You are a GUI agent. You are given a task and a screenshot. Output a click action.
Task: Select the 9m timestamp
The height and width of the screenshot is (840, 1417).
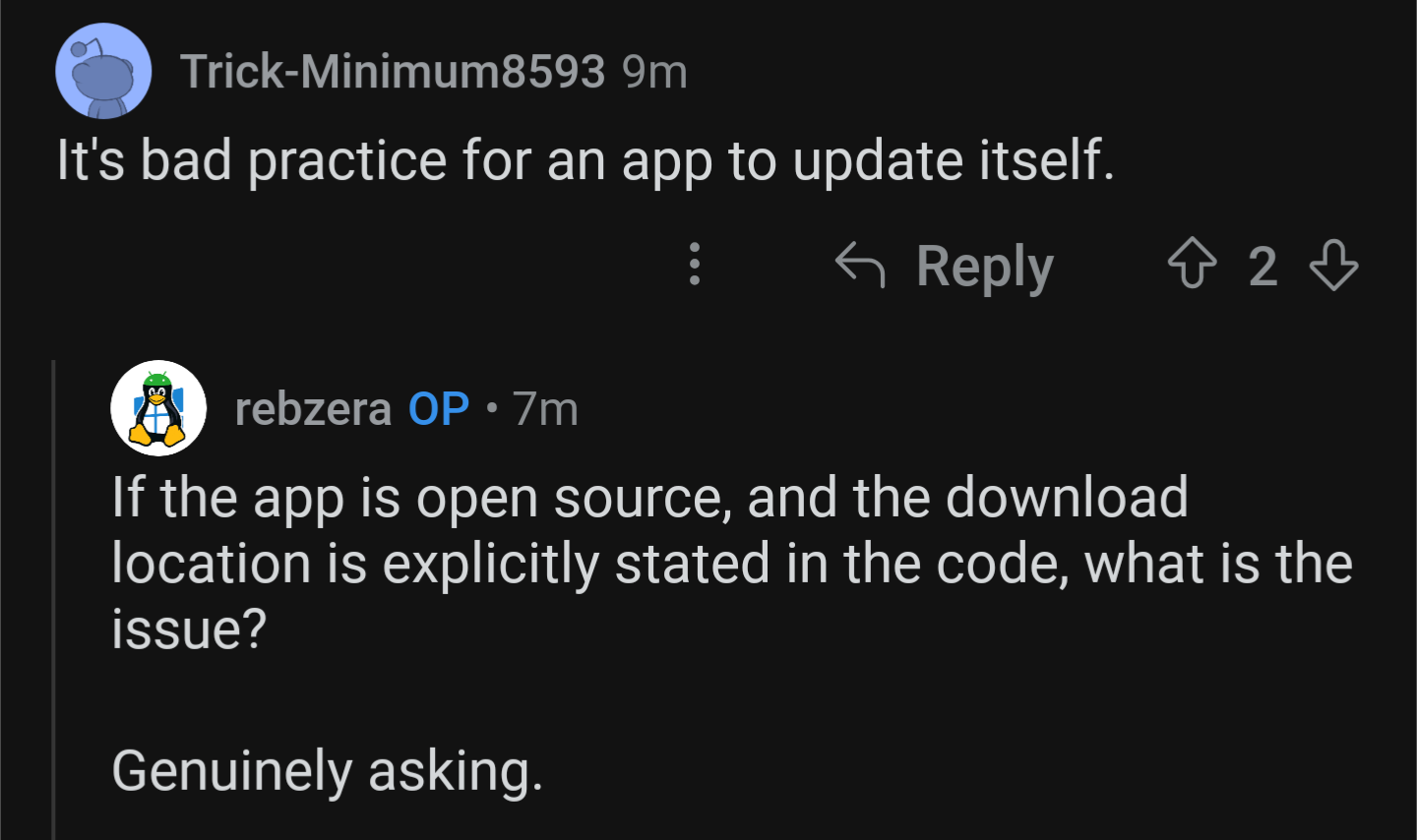[x=654, y=72]
